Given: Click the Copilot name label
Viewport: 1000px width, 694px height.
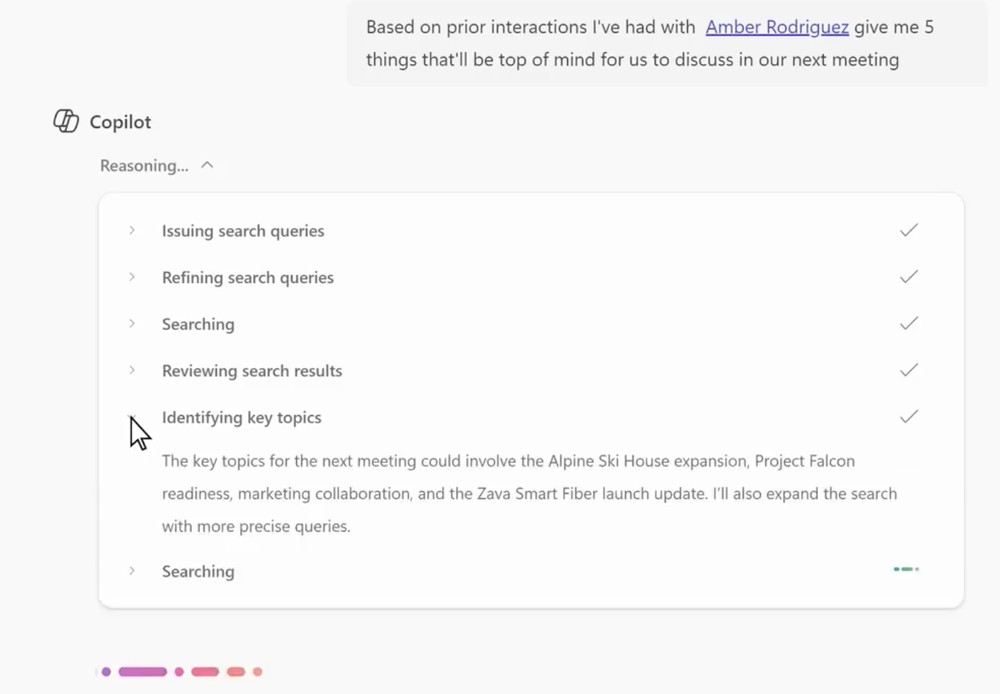Looking at the screenshot, I should [x=120, y=122].
